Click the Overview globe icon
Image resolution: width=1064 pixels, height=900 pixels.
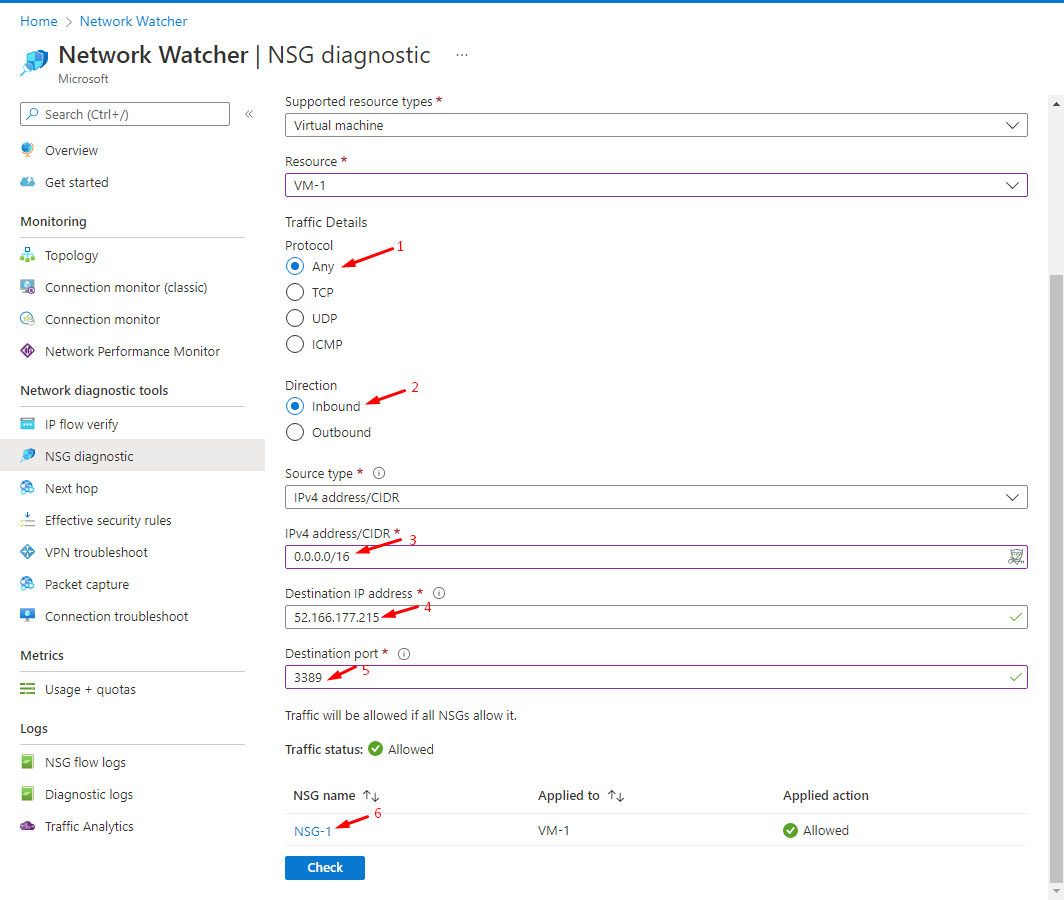(x=27, y=150)
